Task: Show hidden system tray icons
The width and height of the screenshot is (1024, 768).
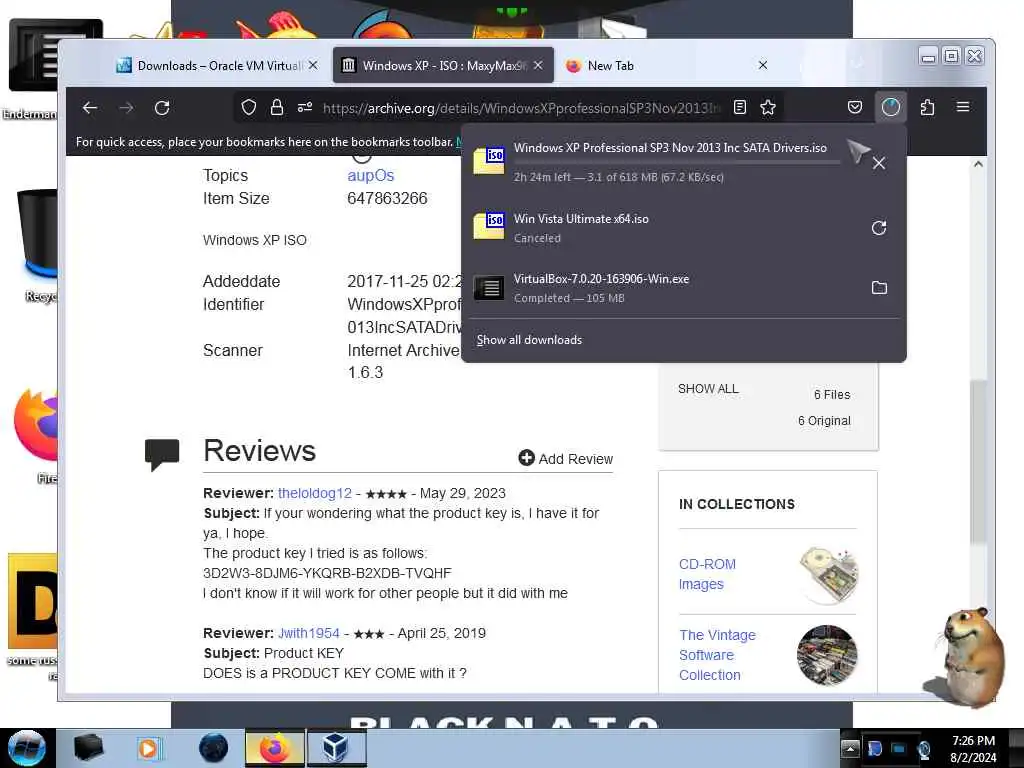Action: tap(850, 748)
